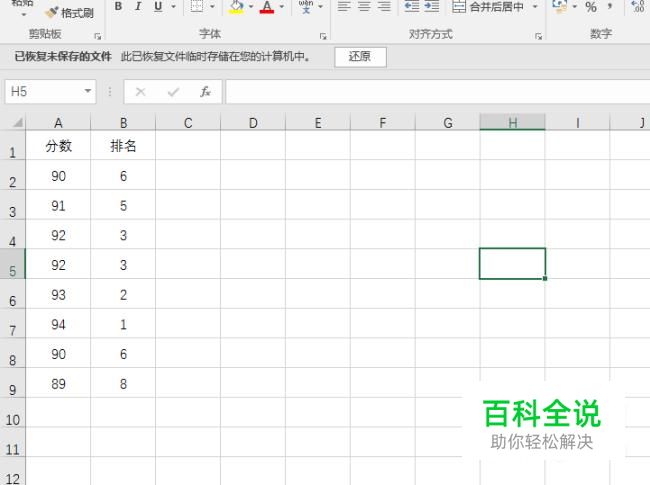Click the cell with score 93

tap(58, 294)
